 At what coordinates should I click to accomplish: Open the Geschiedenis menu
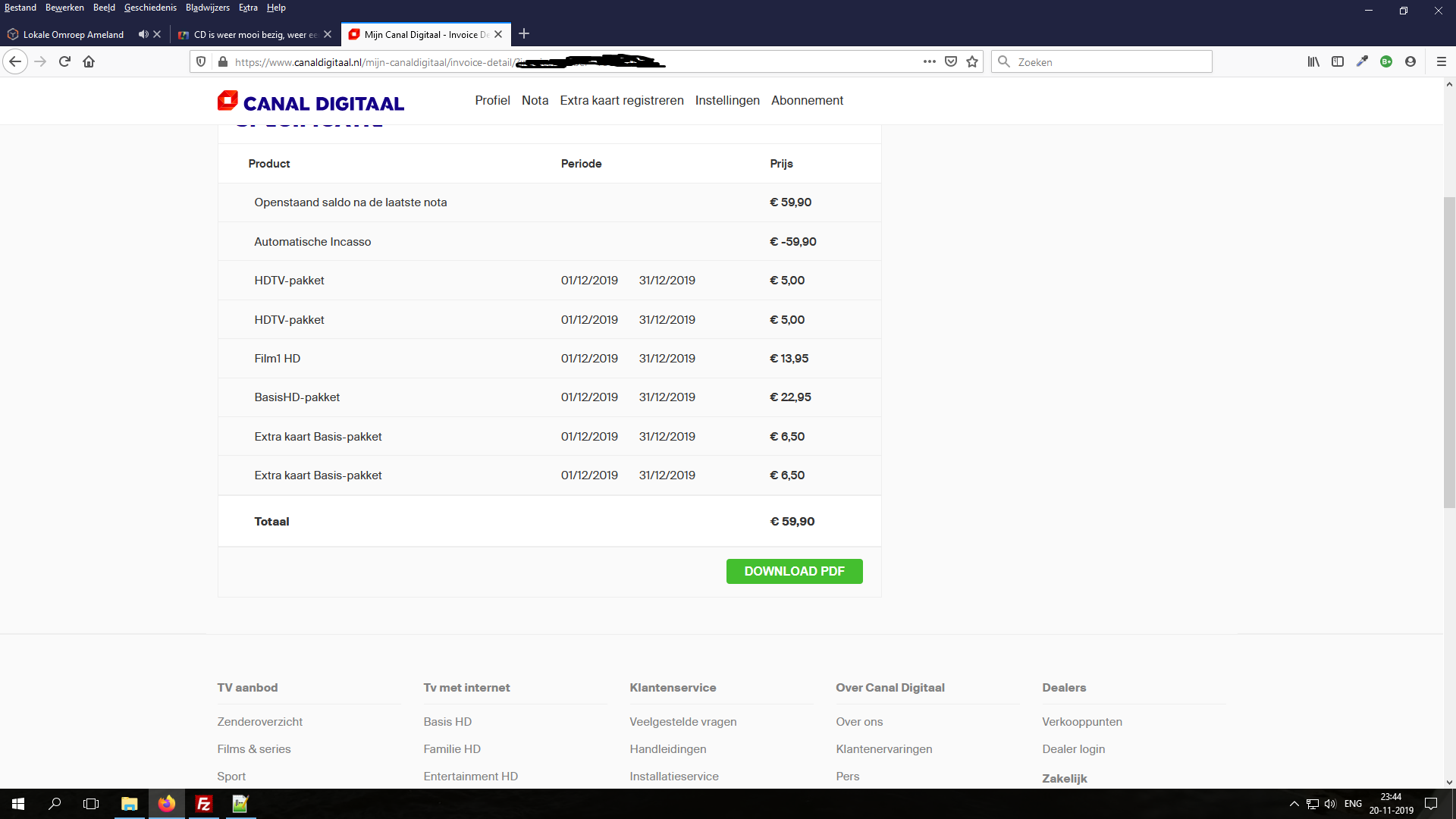(x=150, y=8)
